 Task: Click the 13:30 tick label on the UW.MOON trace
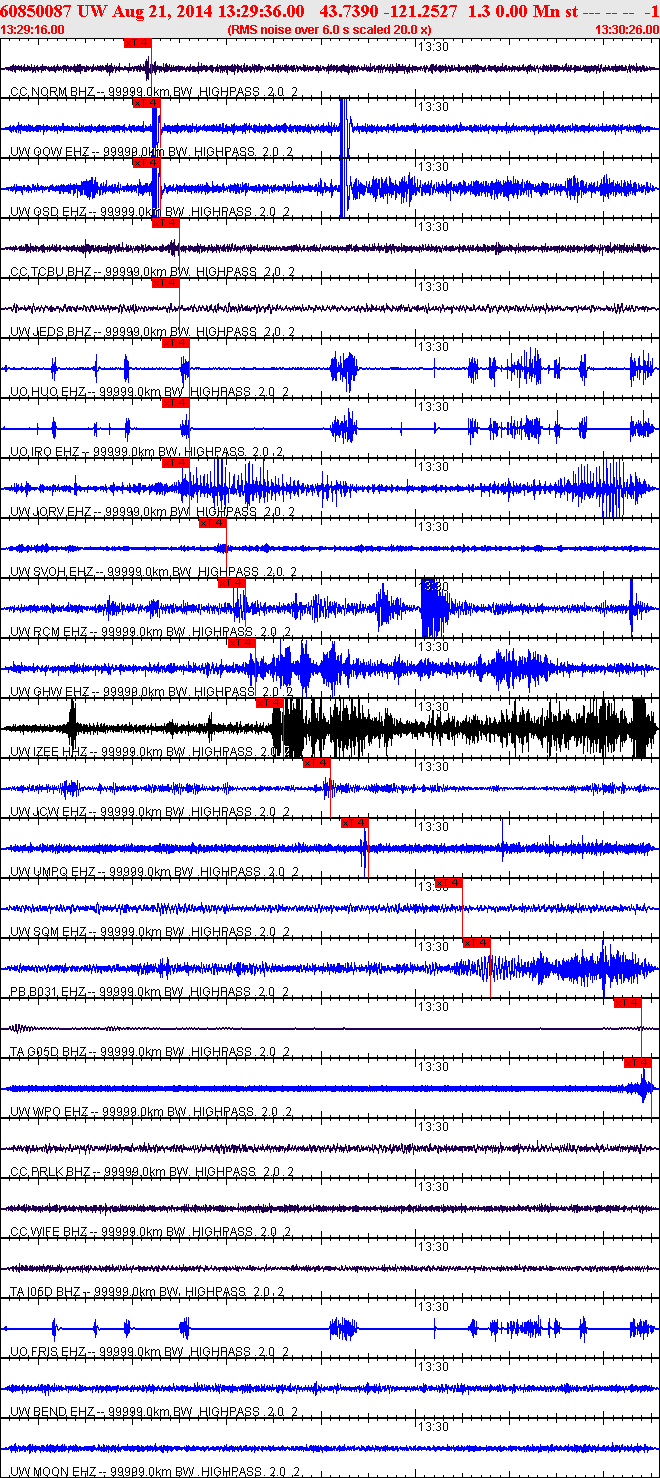(x=433, y=1427)
